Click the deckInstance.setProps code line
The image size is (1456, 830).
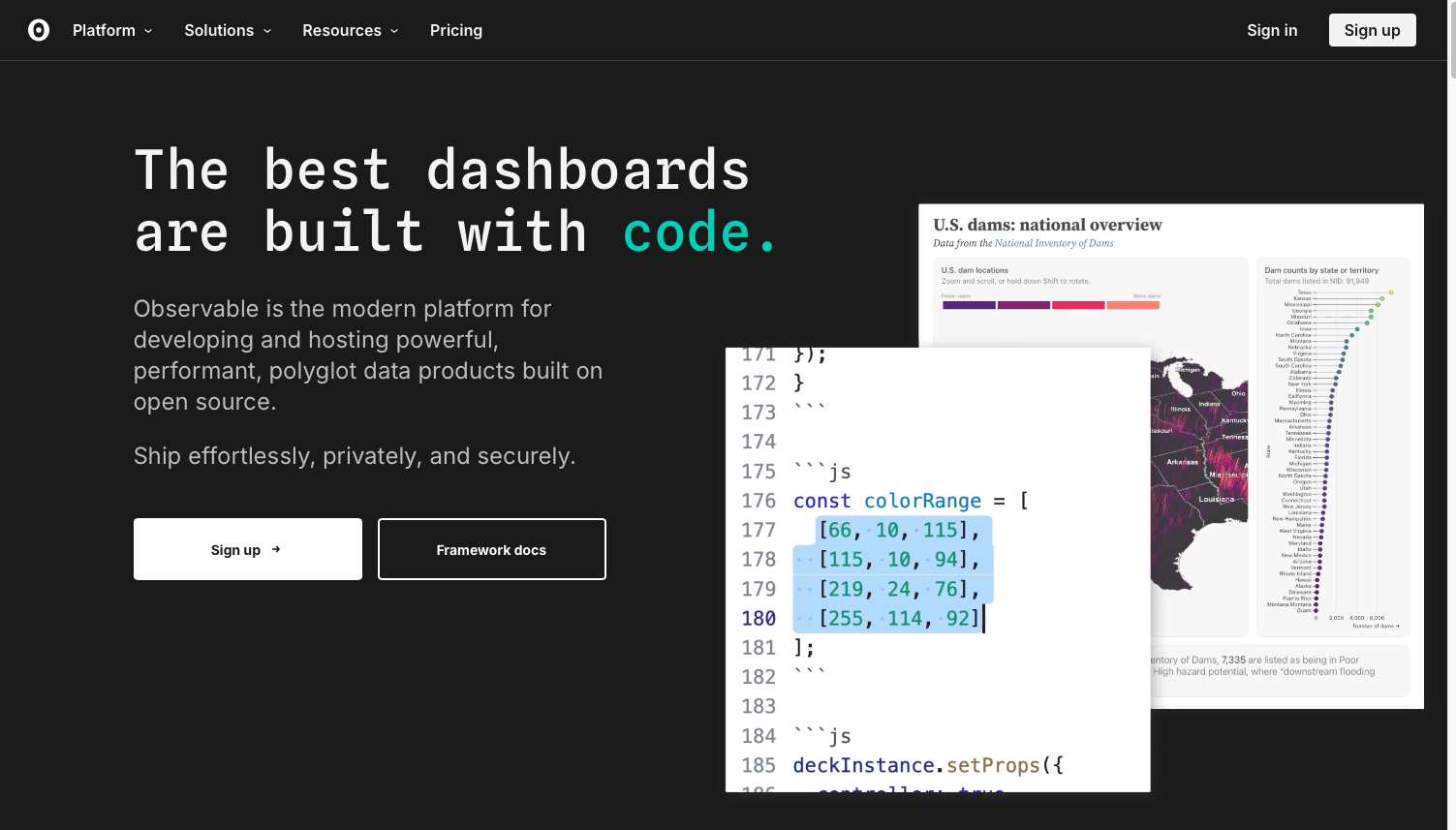[927, 765]
